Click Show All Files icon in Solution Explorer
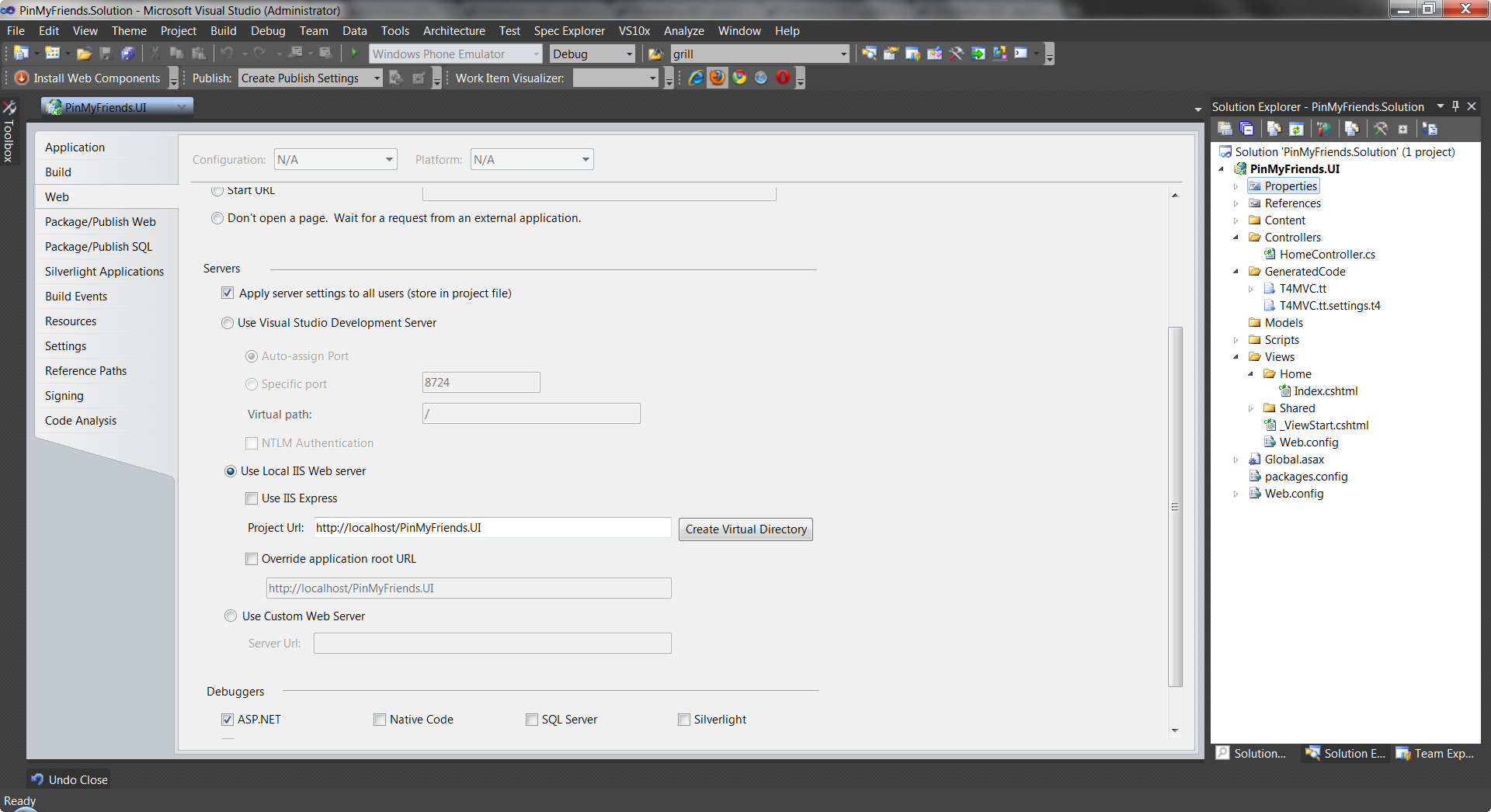 (1274, 129)
